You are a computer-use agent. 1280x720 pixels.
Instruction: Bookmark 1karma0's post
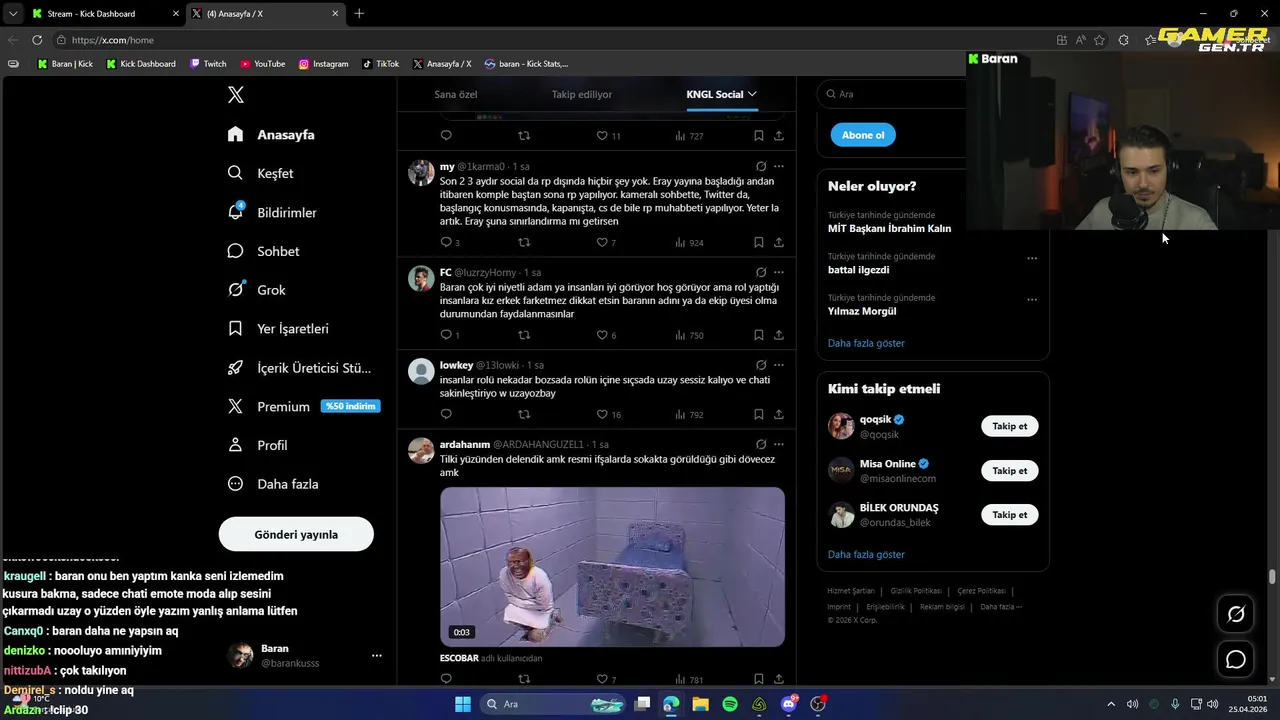pos(758,242)
